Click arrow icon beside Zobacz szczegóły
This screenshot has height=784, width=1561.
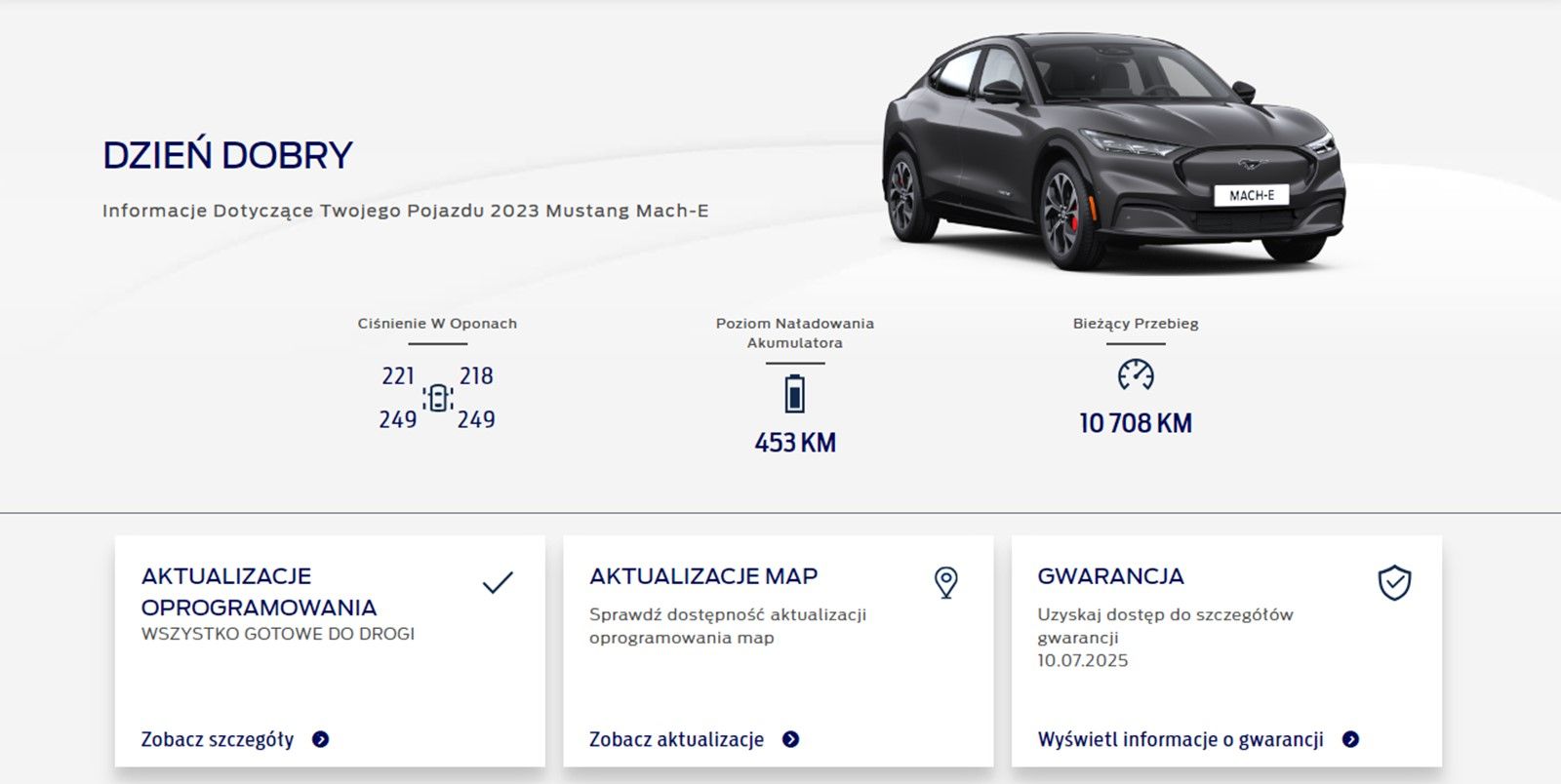tap(321, 739)
